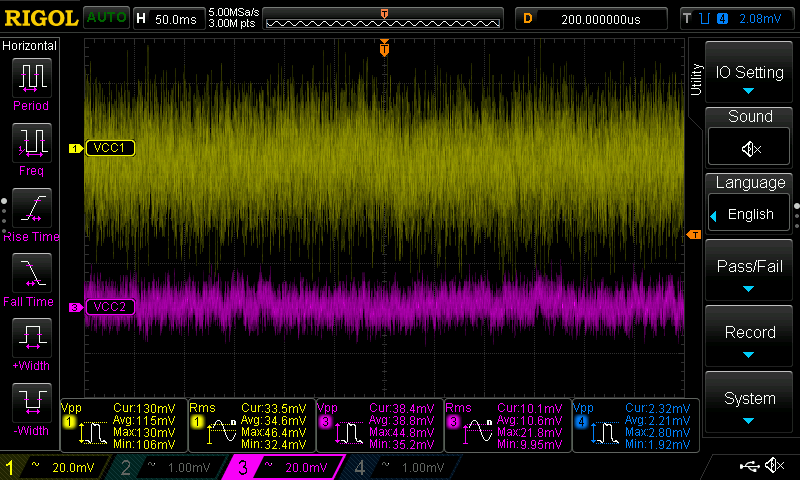Select channel 3 at 20.0mV scale
Screen dimensions: 800x480
tap(286, 467)
